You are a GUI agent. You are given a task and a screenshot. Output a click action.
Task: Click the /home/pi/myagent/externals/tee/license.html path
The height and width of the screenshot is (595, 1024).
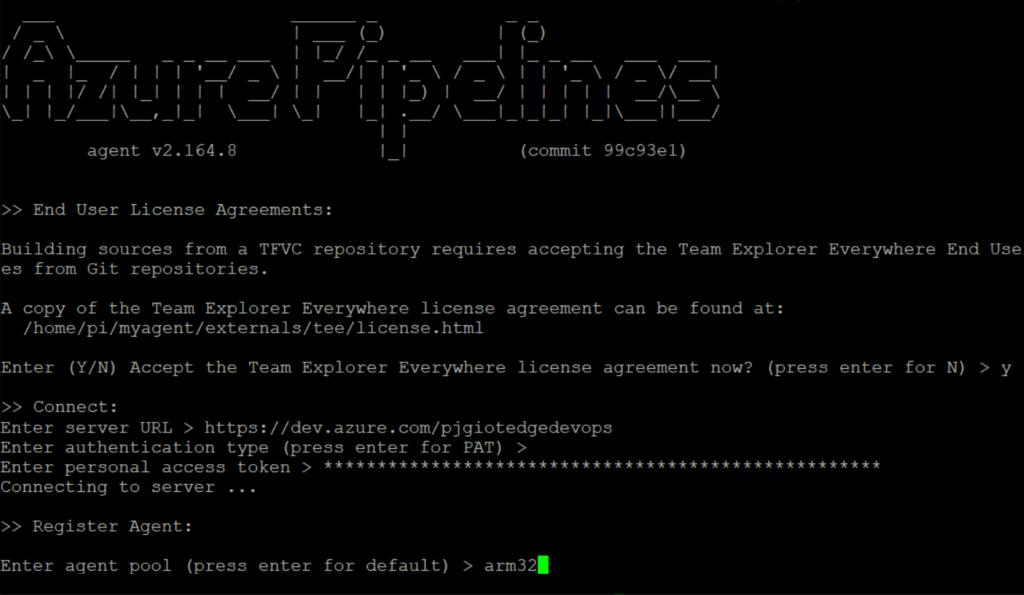click(253, 328)
